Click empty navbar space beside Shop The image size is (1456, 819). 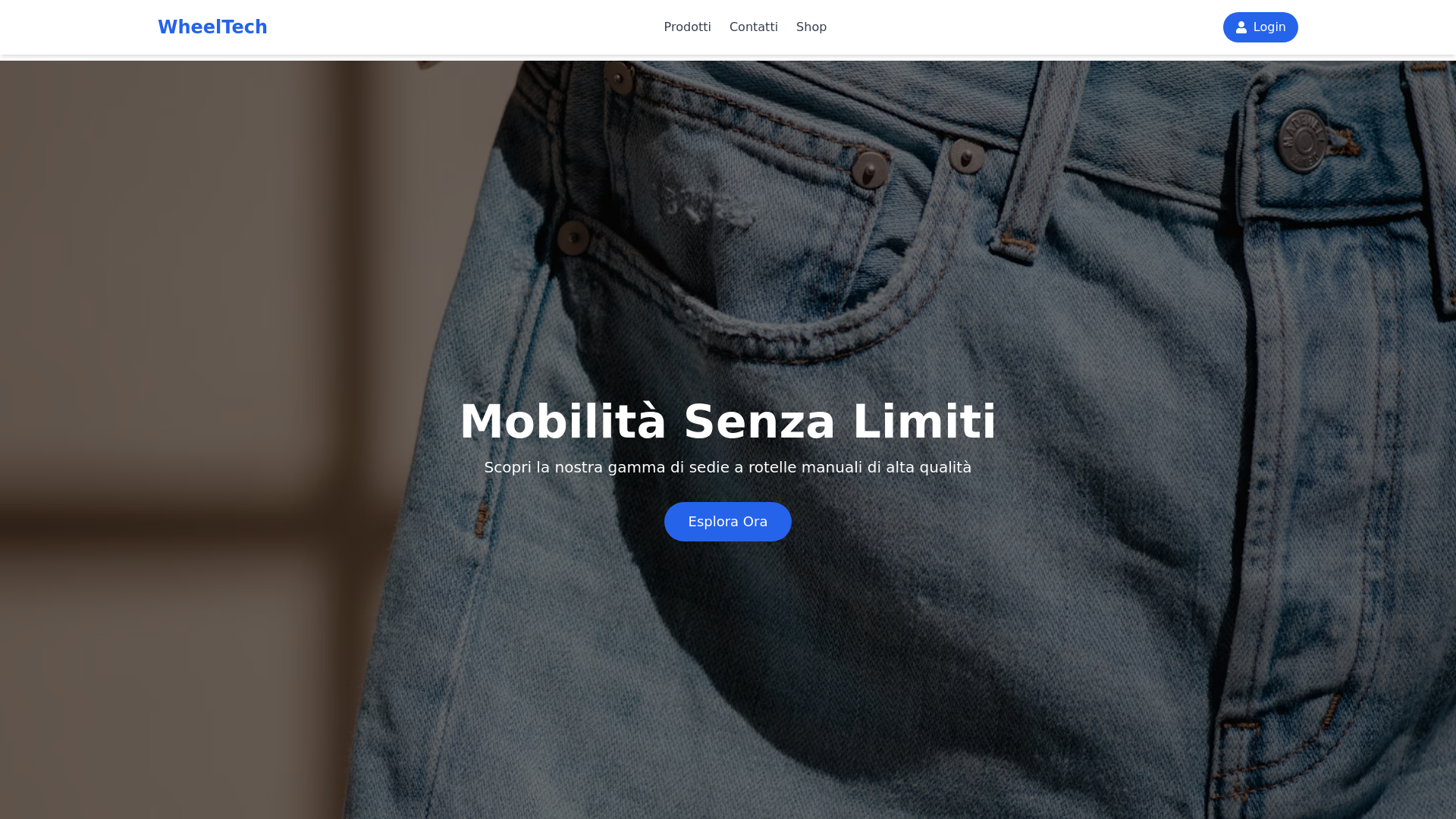[1024, 27]
